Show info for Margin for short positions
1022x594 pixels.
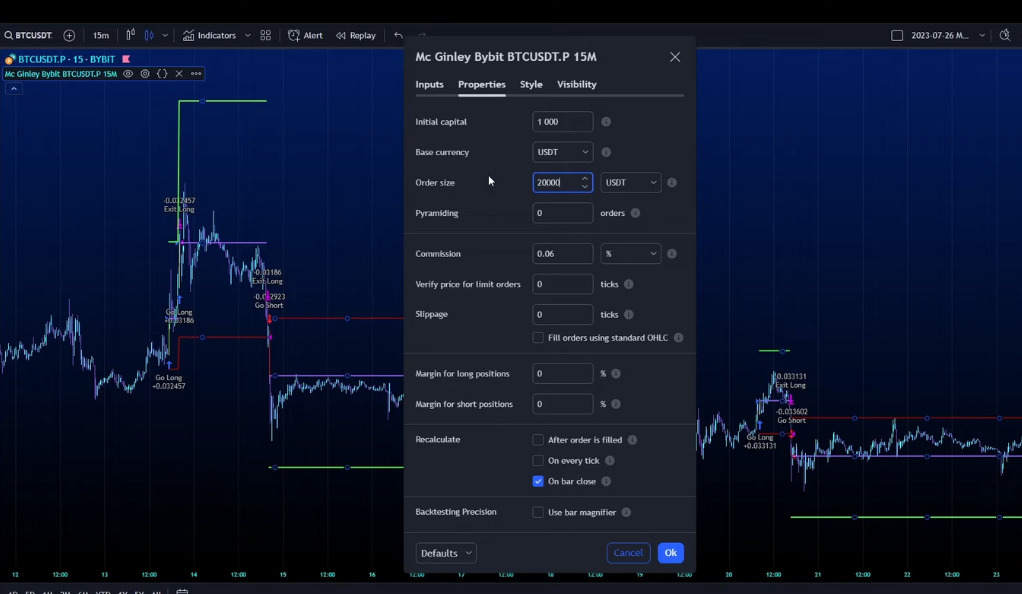click(x=616, y=404)
